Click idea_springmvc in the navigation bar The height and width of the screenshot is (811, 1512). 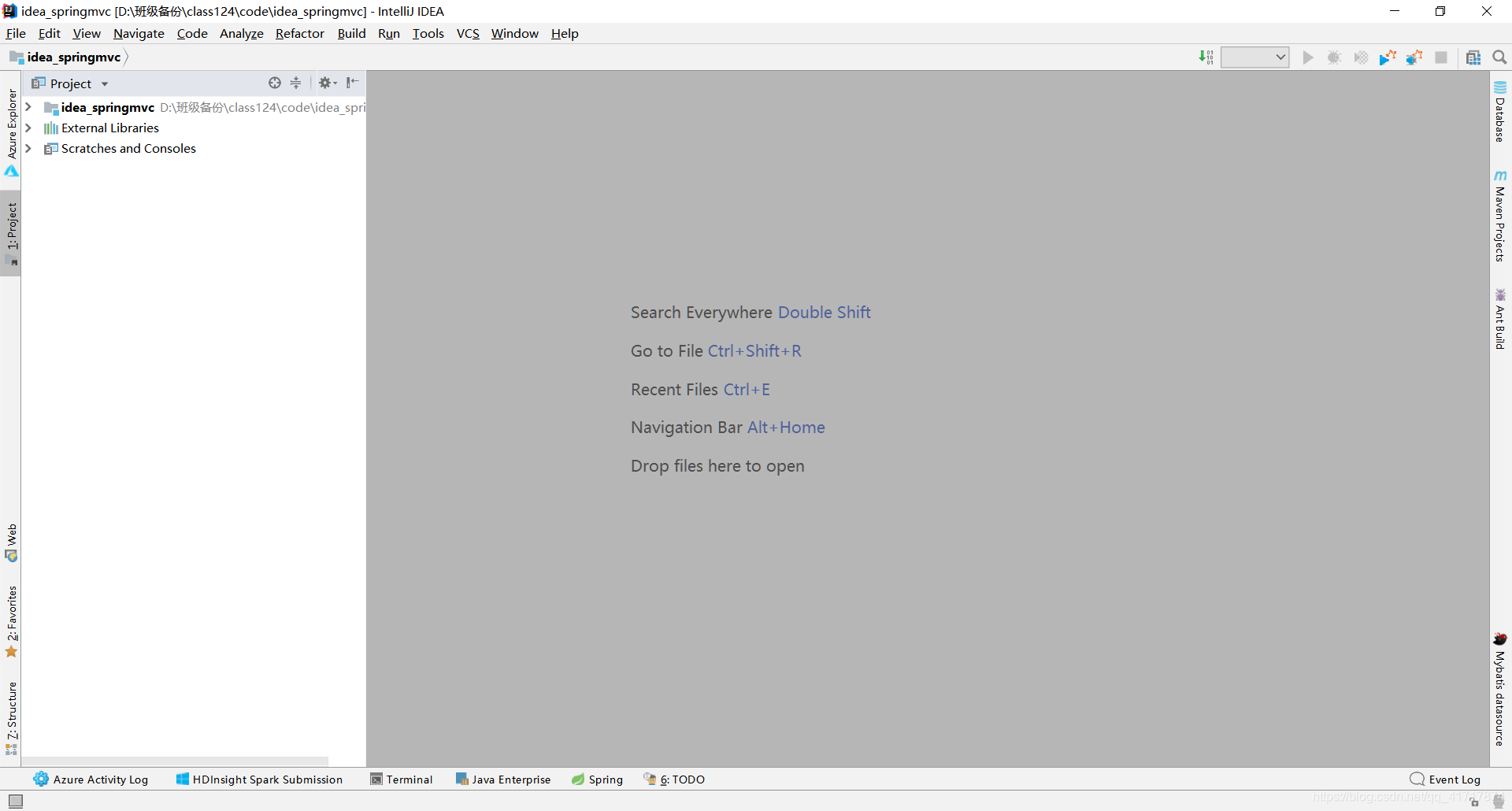pyautogui.click(x=74, y=57)
